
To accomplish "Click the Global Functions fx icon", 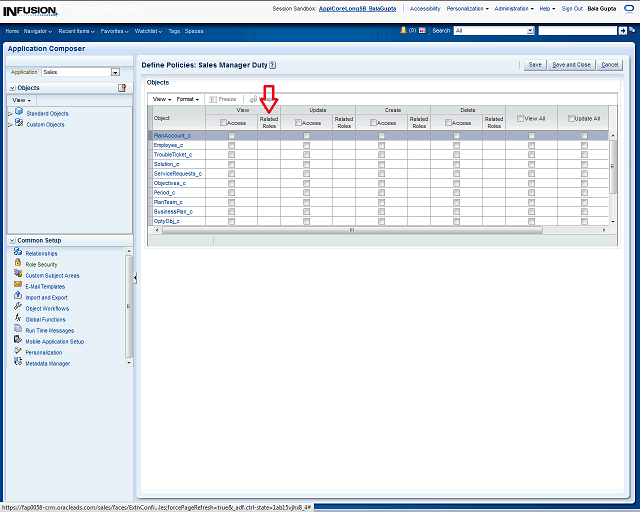I will pos(18,319).
